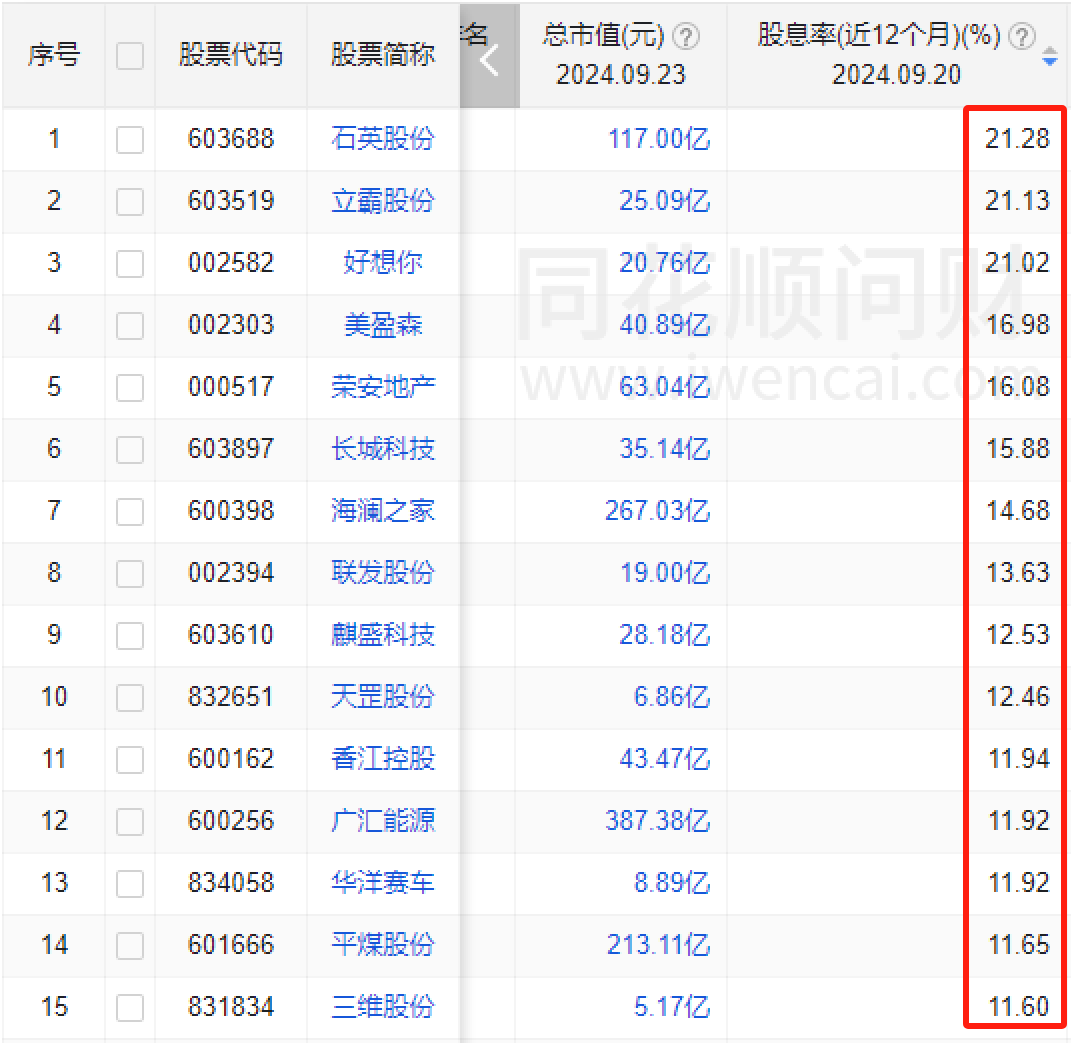Open stock link 好想你
Image resolution: width=1071 pixels, height=1043 pixels.
tap(383, 263)
